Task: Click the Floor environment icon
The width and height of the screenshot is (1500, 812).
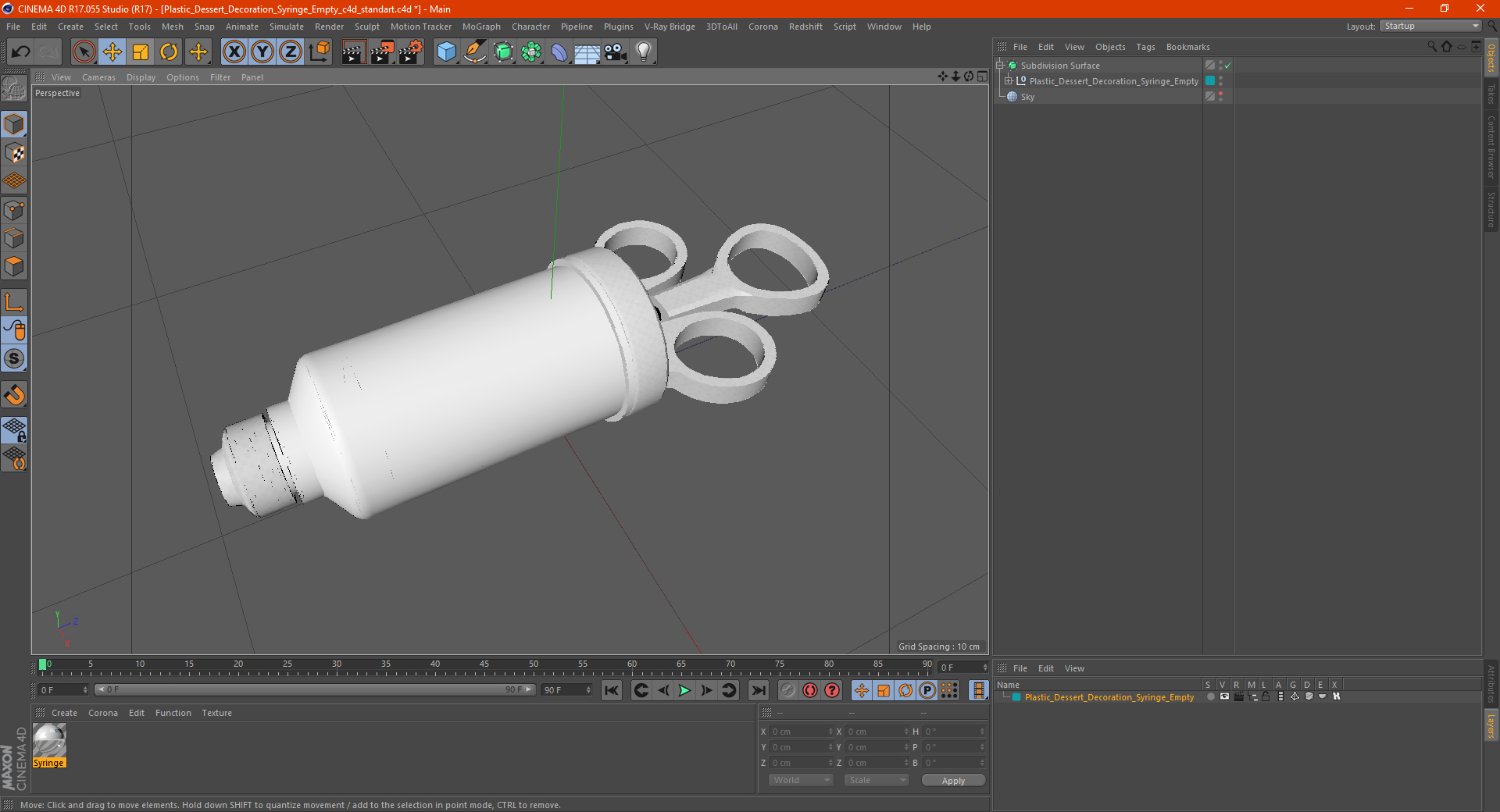Action: (x=587, y=52)
